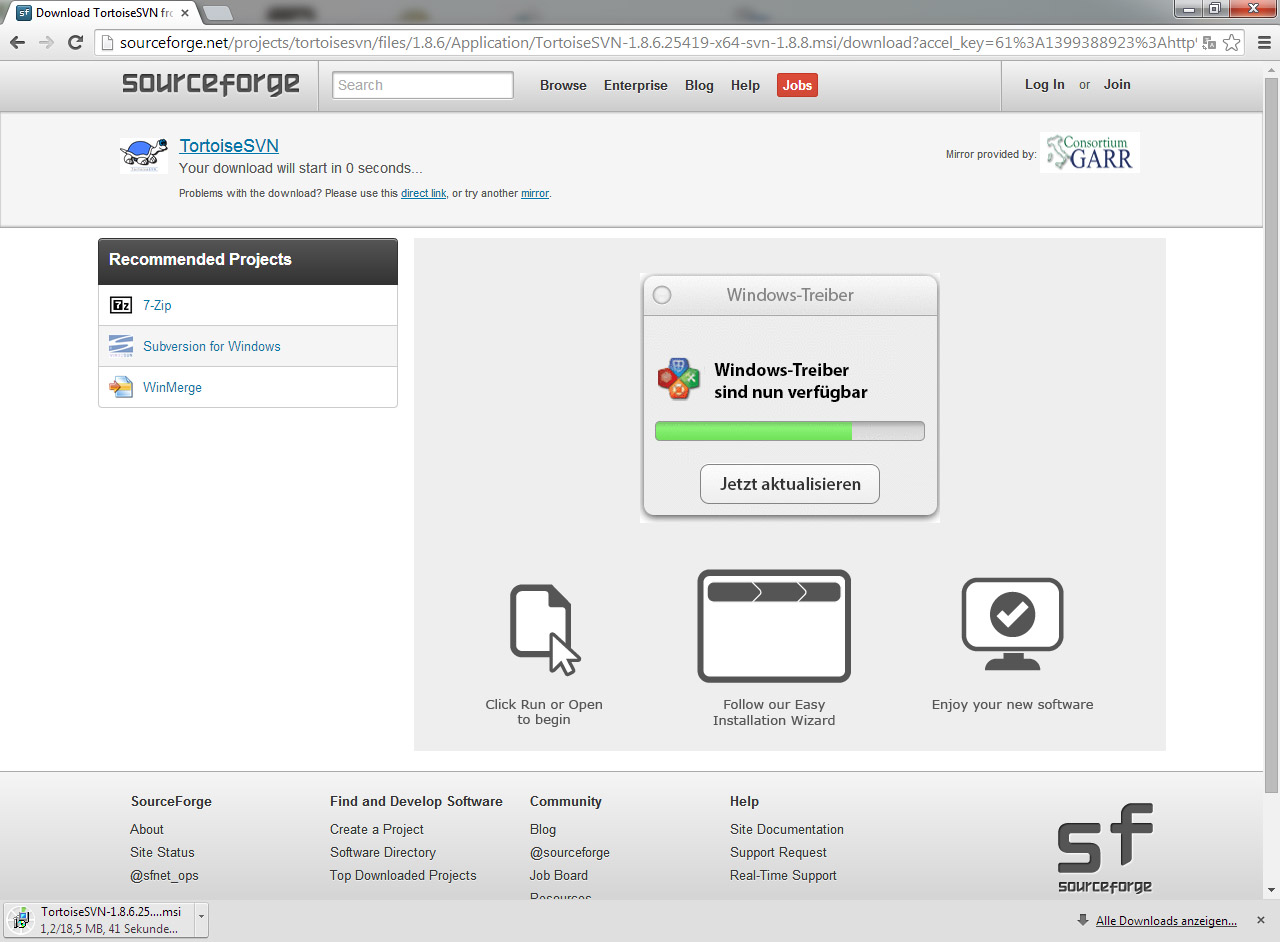
Task: Open the Job Board footer link
Action: [x=559, y=875]
